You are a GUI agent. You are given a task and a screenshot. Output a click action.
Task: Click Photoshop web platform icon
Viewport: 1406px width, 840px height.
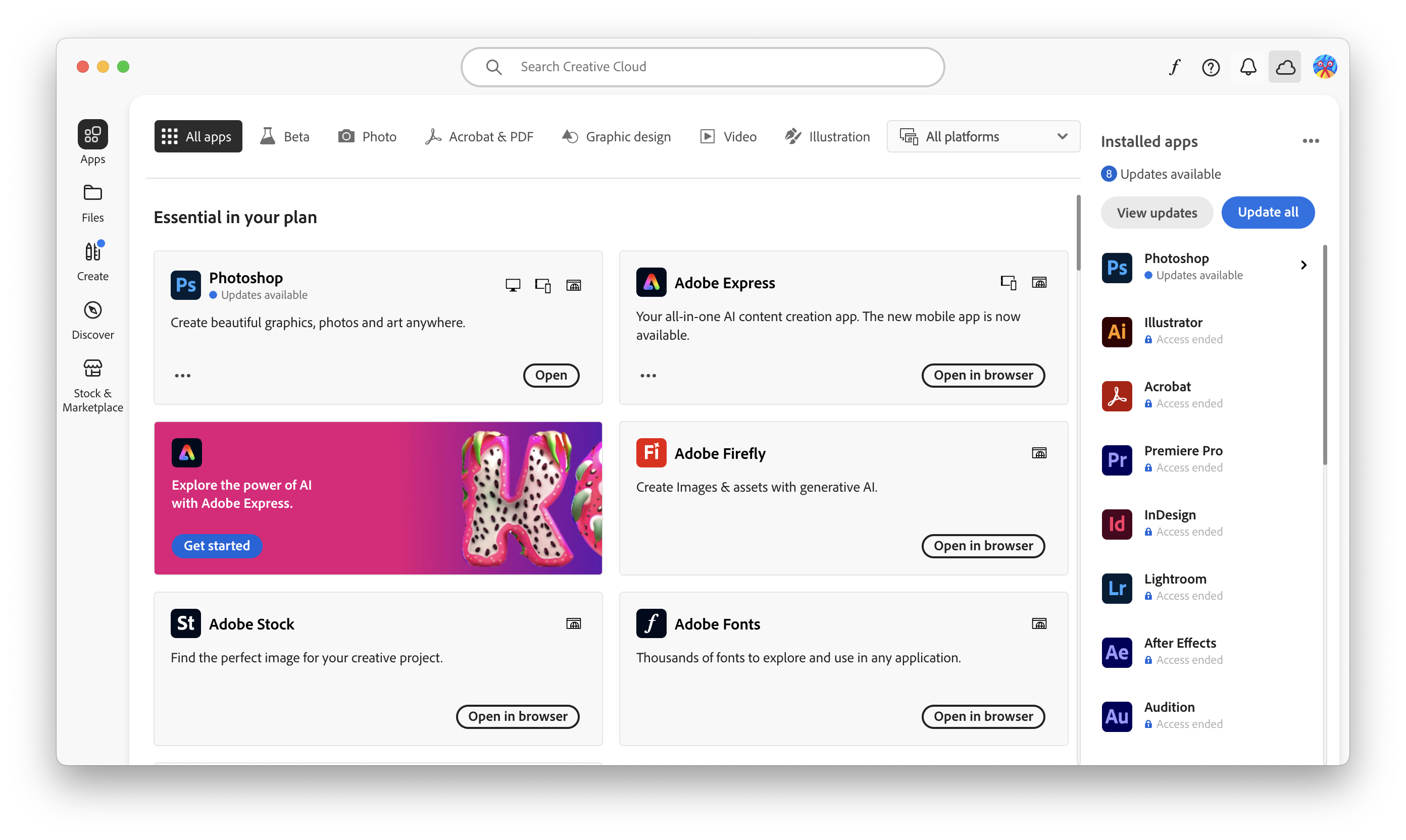coord(574,285)
